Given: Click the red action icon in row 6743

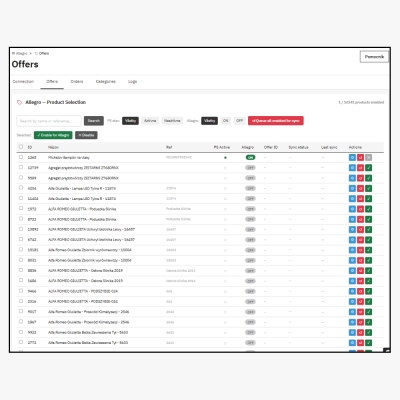Looking at the screenshot, I should pyautogui.click(x=360, y=240).
